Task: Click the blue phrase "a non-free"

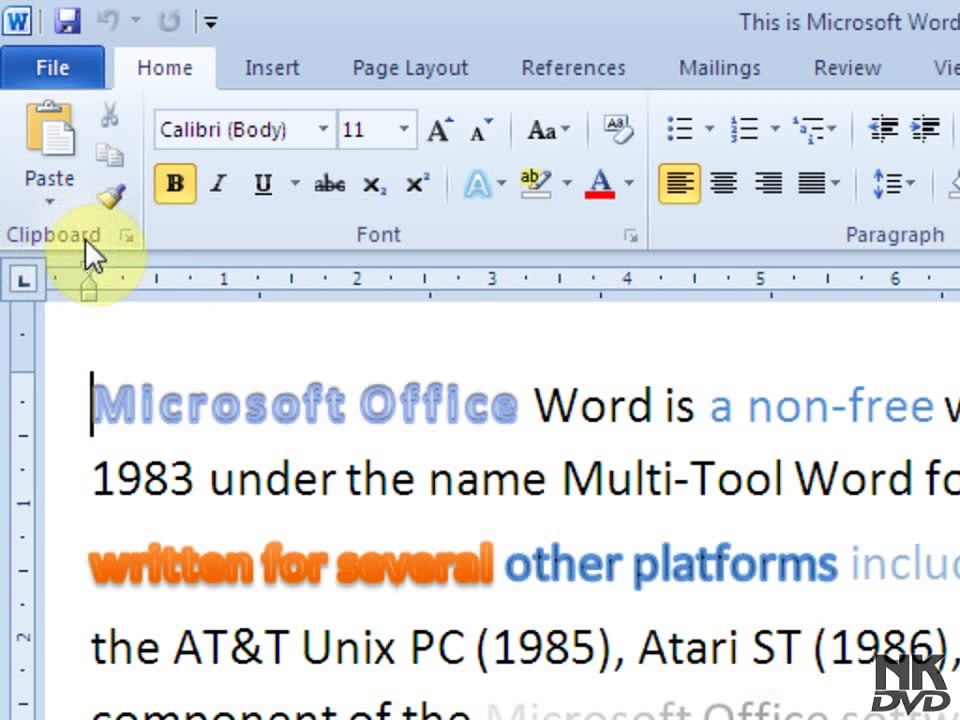Action: click(x=822, y=406)
